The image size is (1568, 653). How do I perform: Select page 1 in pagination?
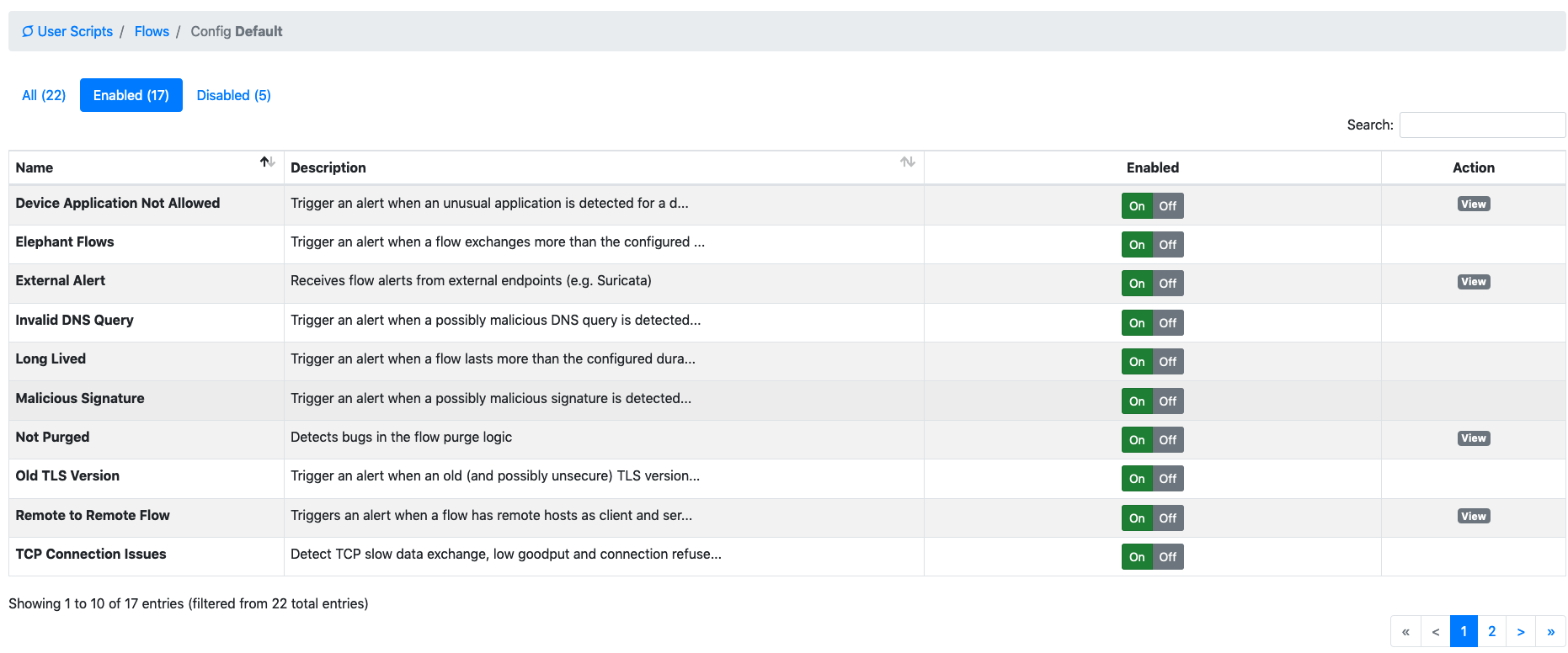coord(1464,632)
